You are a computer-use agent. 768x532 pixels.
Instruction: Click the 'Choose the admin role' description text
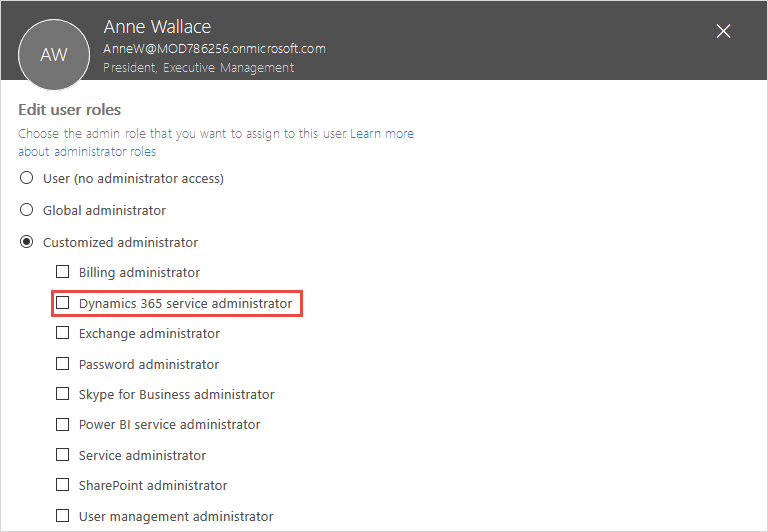[x=183, y=134]
